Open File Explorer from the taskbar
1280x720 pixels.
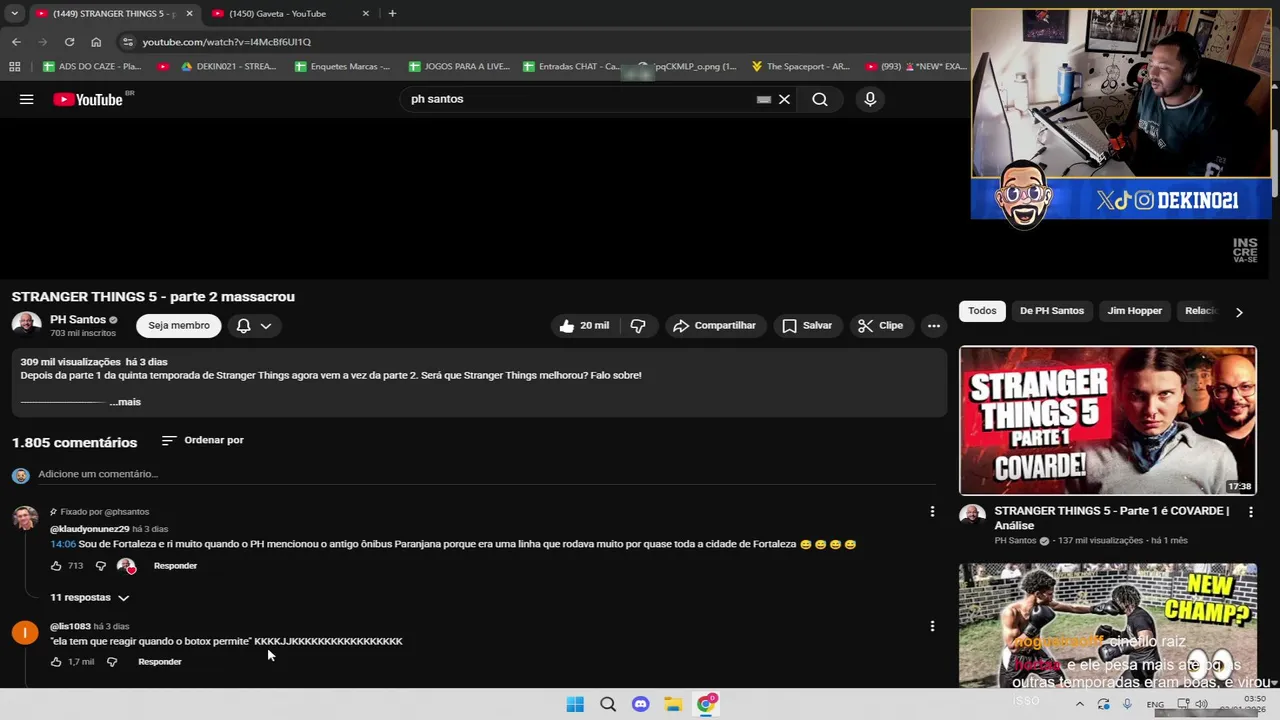click(673, 704)
